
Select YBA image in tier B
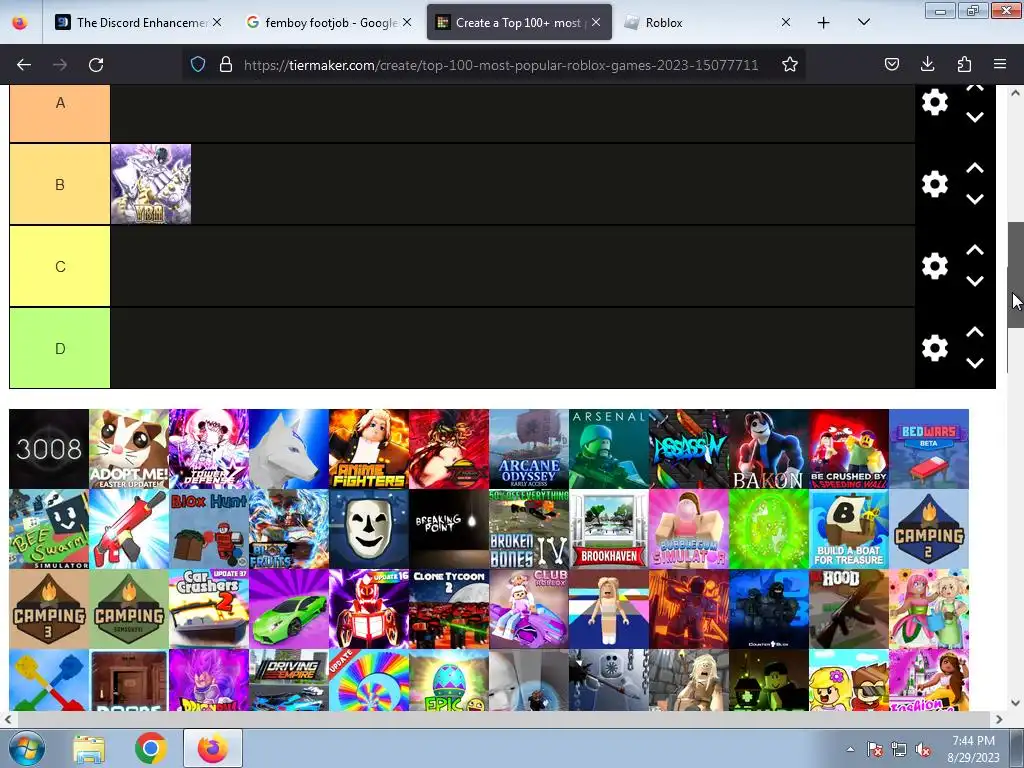(x=151, y=184)
